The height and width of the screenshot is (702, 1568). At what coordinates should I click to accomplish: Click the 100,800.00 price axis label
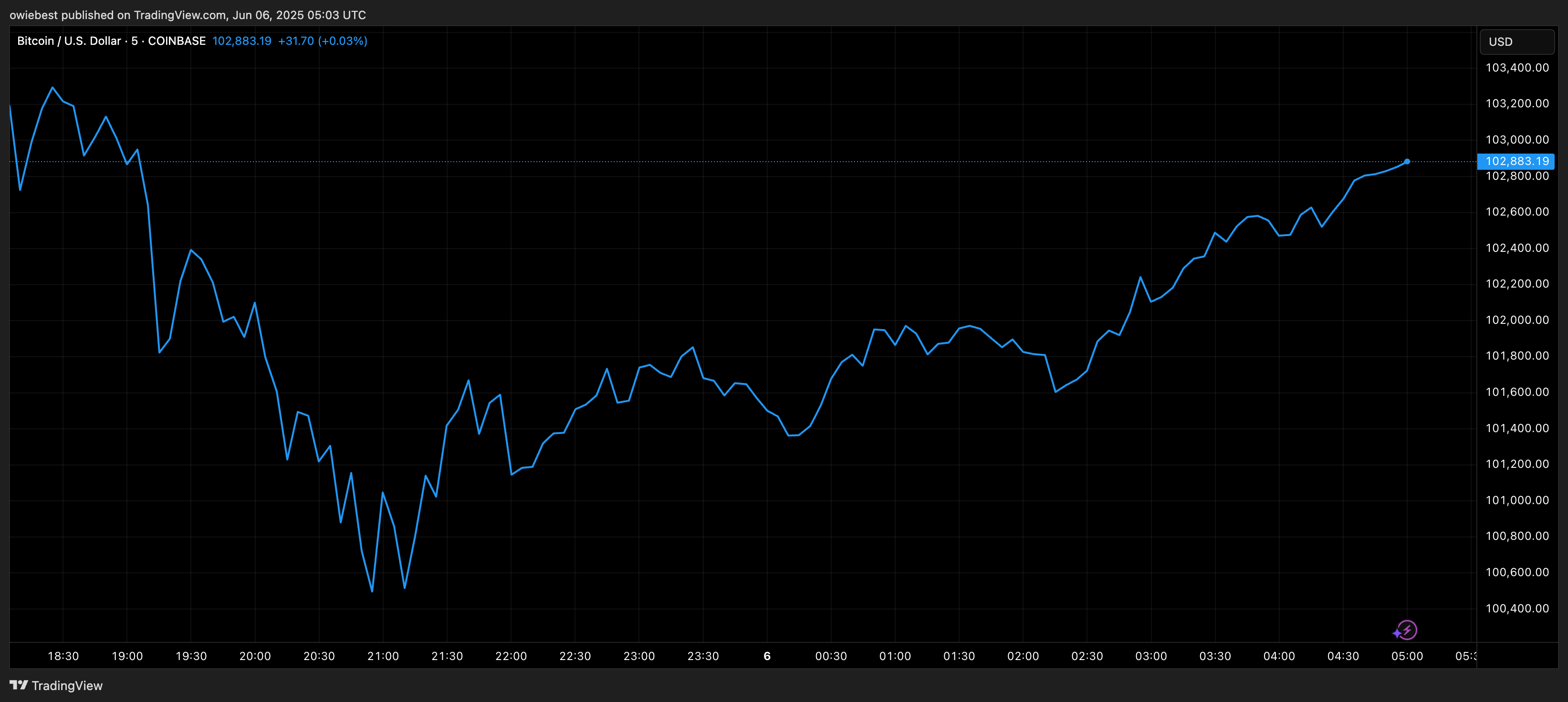(x=1517, y=536)
